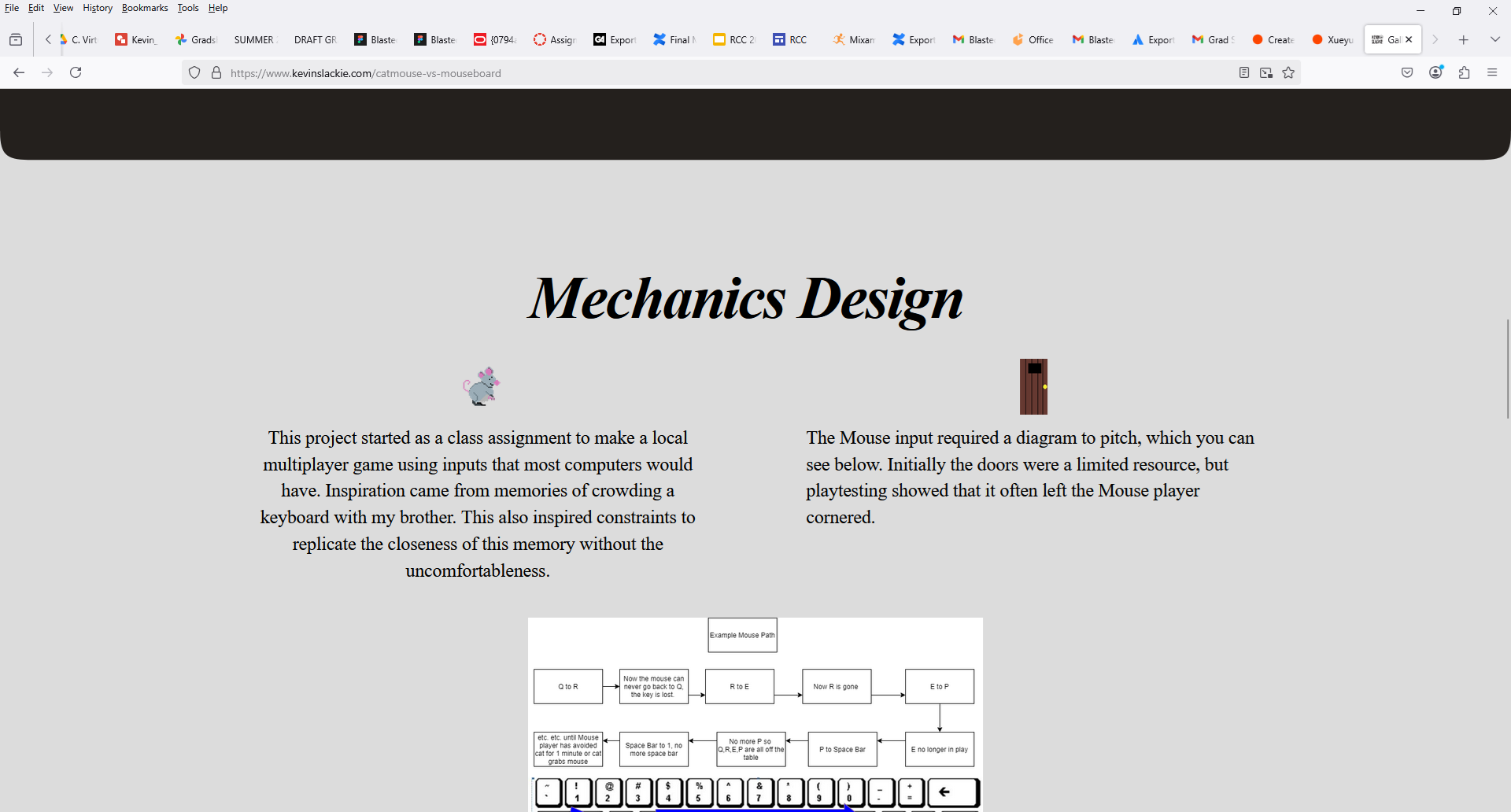This screenshot has width=1511, height=812.
Task: Open the tracking protection shield icon
Action: [x=194, y=73]
